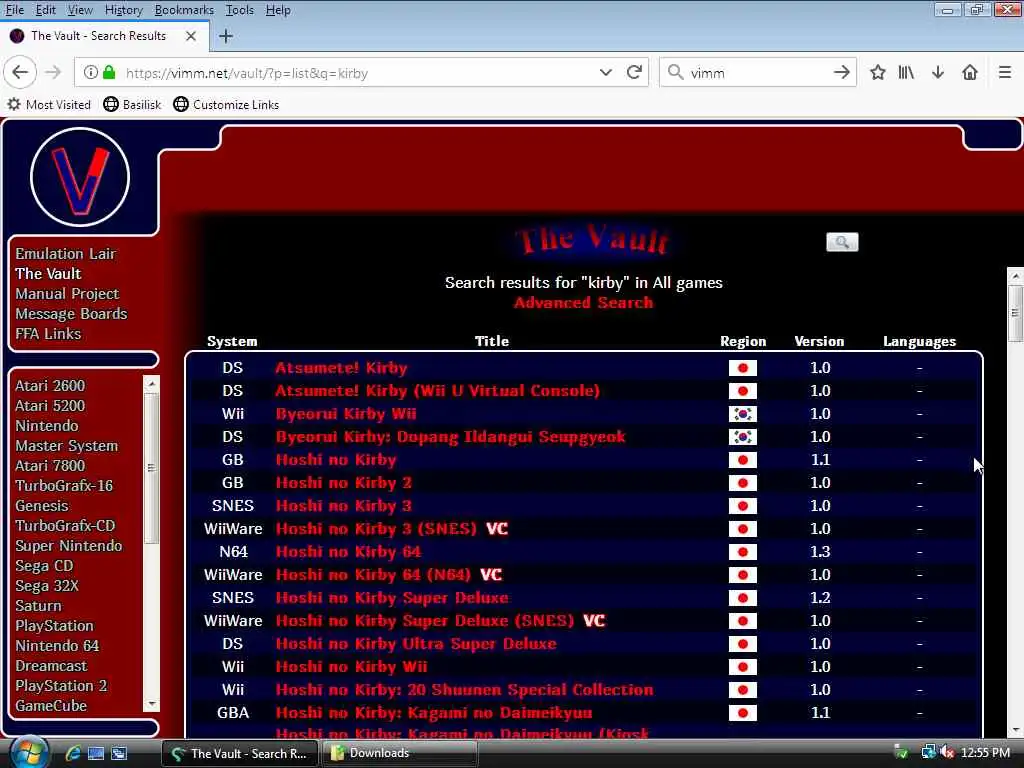1024x768 pixels.
Task: Click the Switch Between Windows taskbar icon
Action: 119,753
